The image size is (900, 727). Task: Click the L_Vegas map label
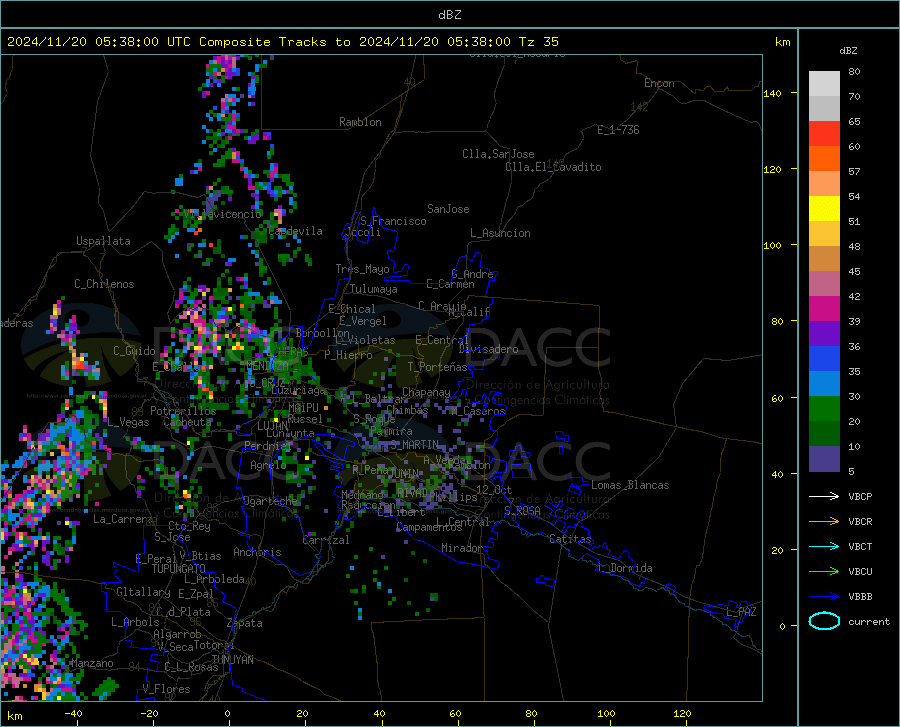(128, 422)
